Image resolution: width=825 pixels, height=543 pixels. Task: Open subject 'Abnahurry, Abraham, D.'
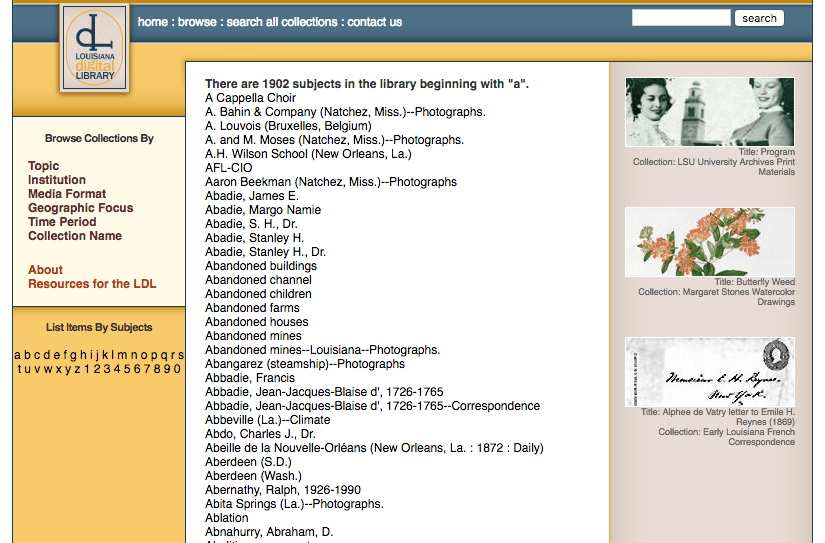(x=269, y=532)
